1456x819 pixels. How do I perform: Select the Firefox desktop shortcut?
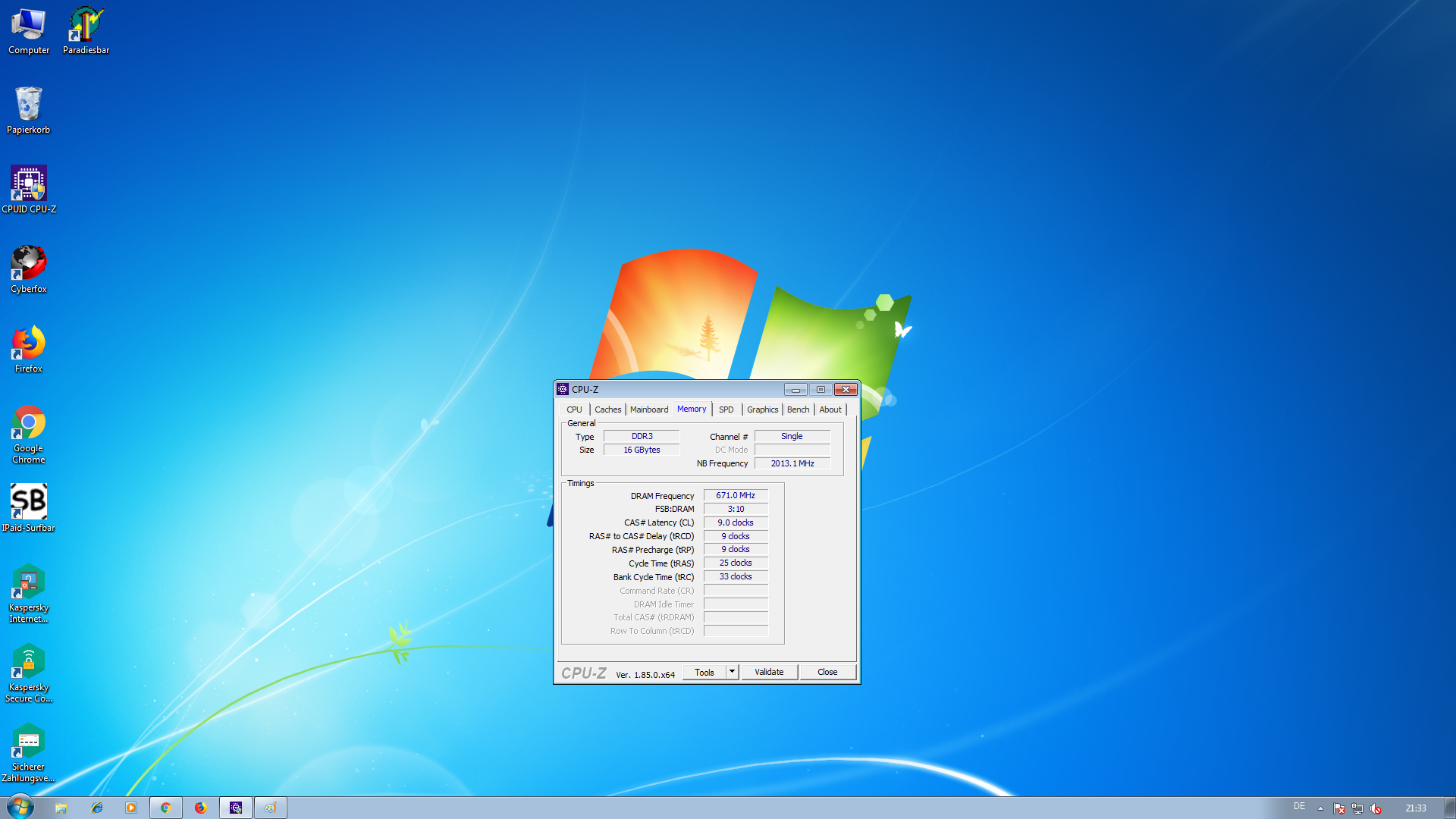tap(29, 349)
